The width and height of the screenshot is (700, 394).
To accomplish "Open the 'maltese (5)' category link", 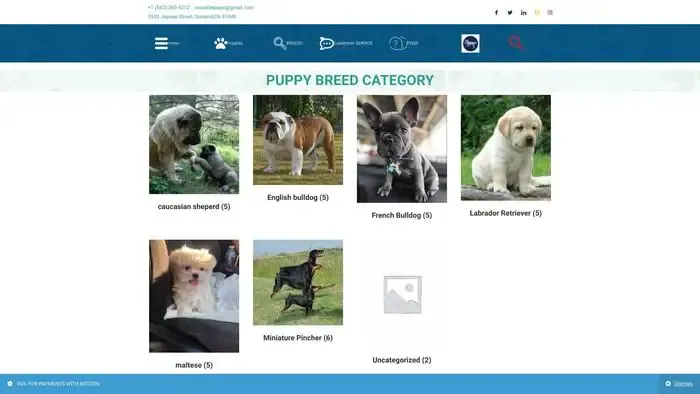I will [x=194, y=365].
